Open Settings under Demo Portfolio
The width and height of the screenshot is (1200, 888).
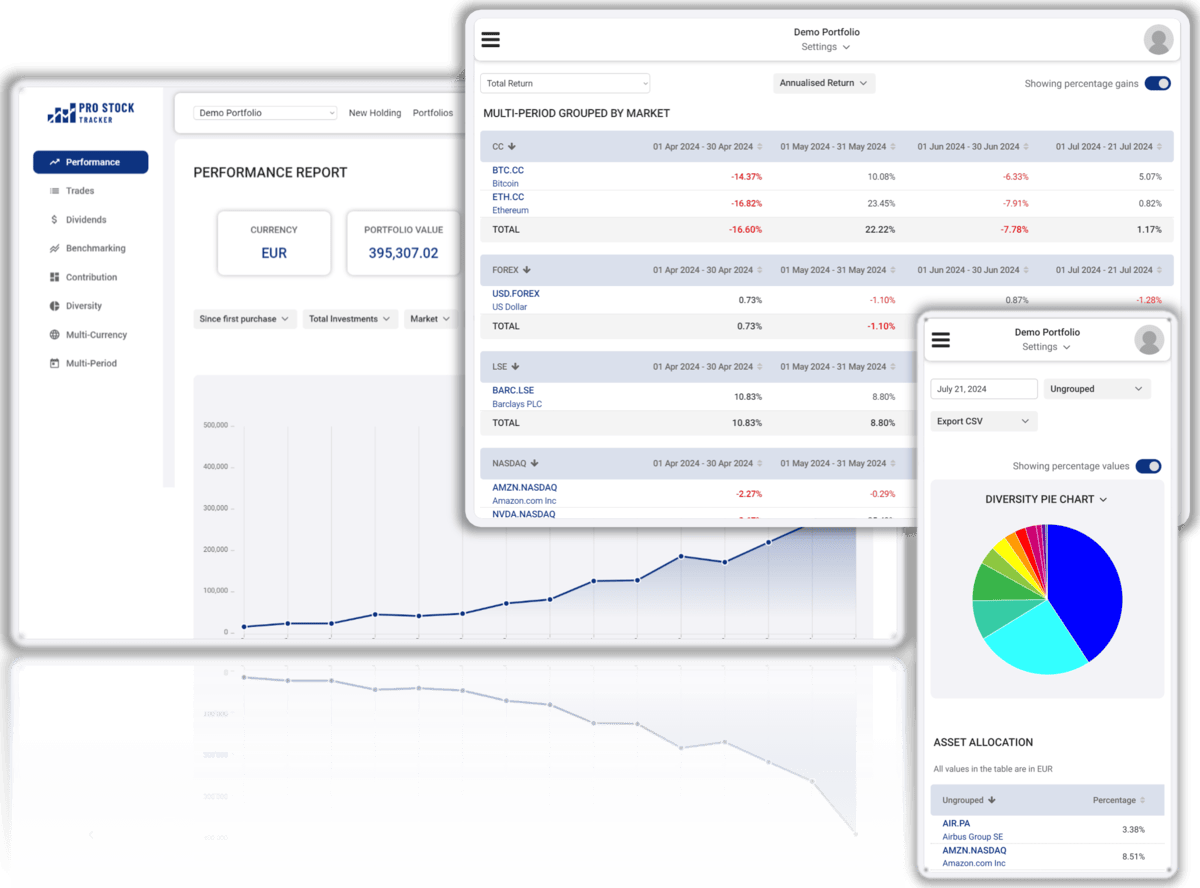coord(826,46)
